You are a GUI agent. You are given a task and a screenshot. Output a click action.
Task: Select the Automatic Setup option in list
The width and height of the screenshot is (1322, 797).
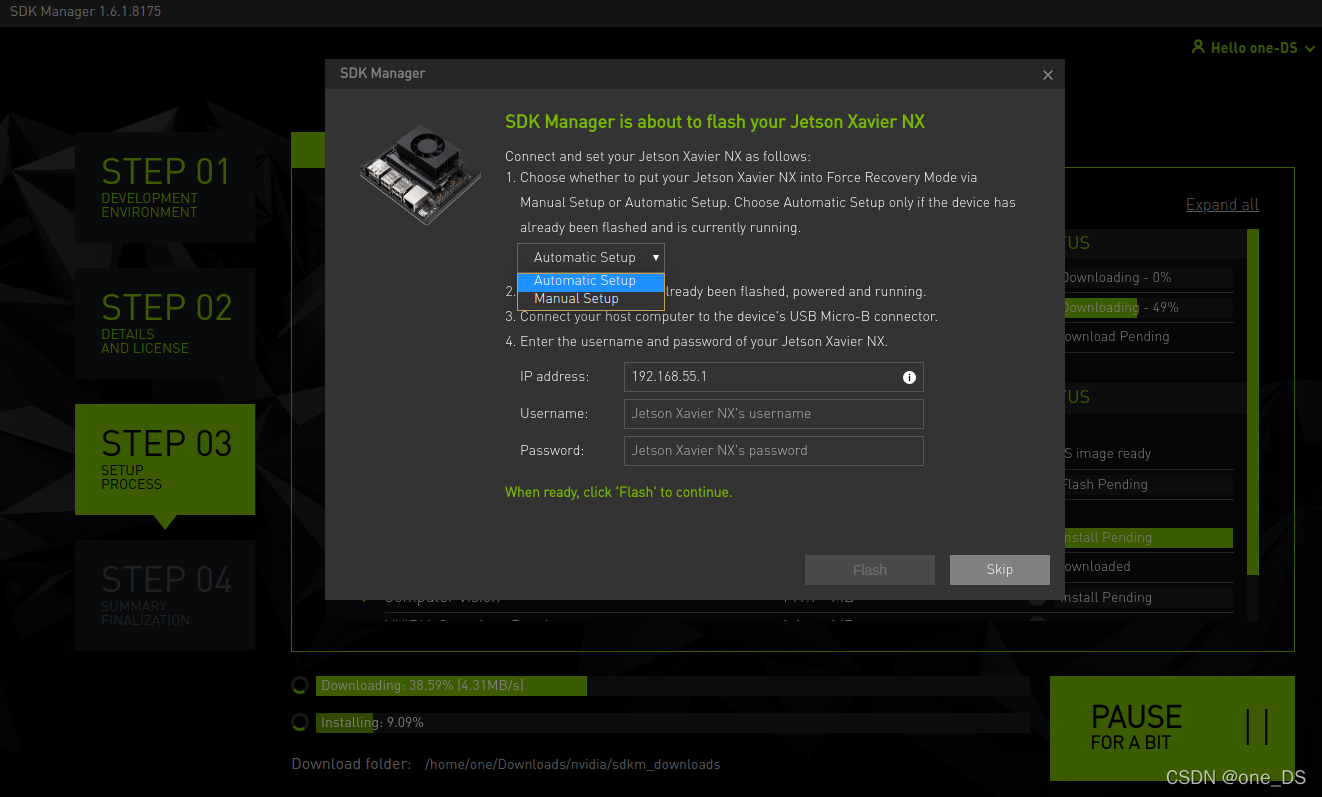pyautogui.click(x=591, y=281)
